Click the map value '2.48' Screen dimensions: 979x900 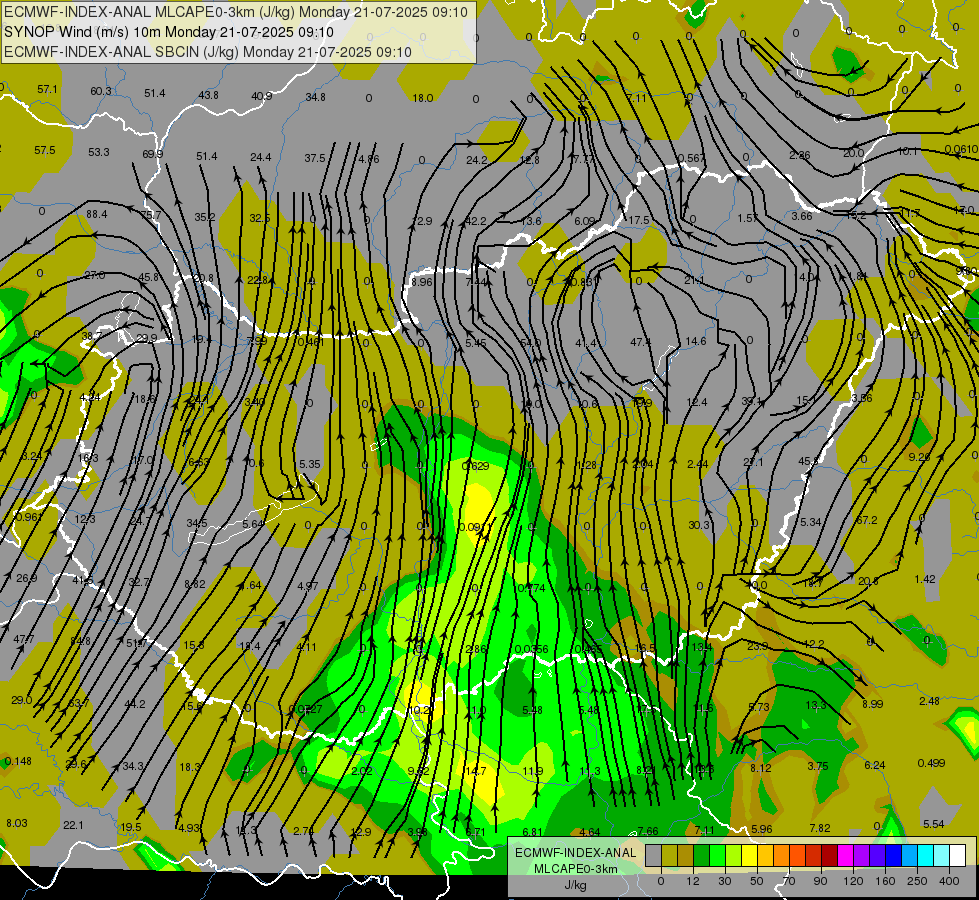930,701
